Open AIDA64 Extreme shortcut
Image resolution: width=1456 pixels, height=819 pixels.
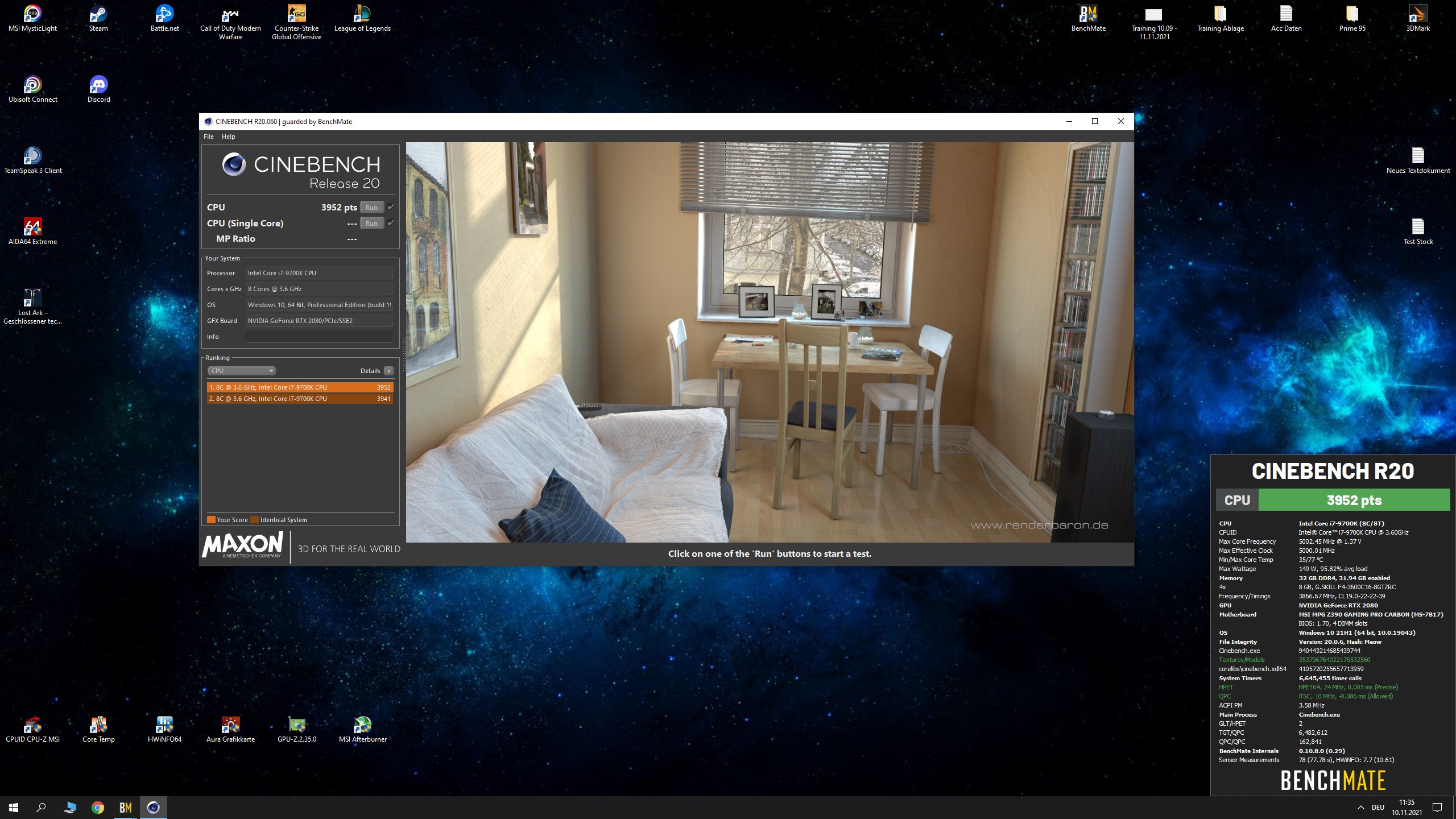point(32,231)
